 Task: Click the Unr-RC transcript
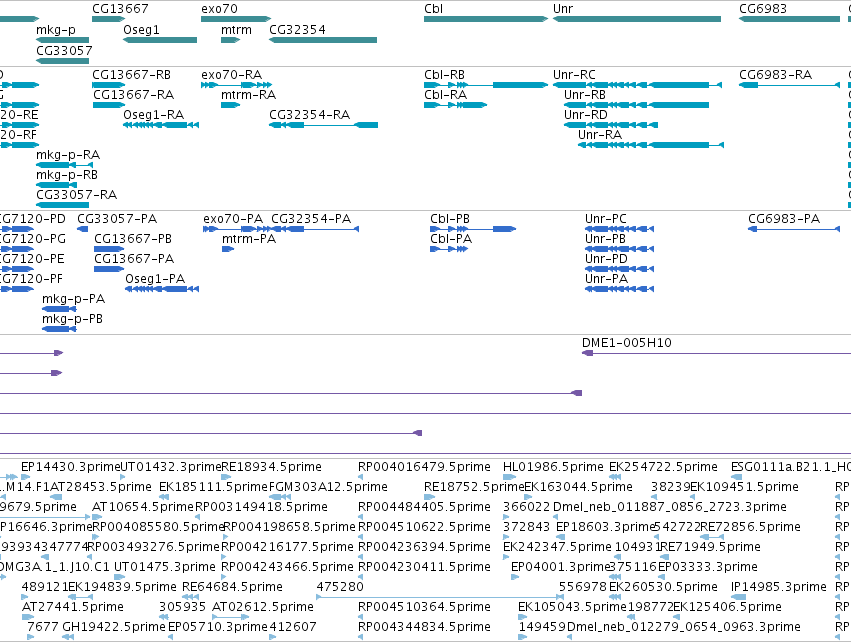pos(637,85)
